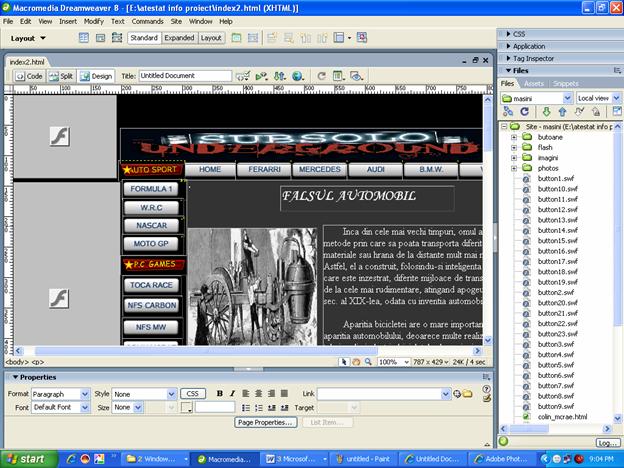Click the Tabular Data icon
624x468 pixels.
(x=362, y=38)
